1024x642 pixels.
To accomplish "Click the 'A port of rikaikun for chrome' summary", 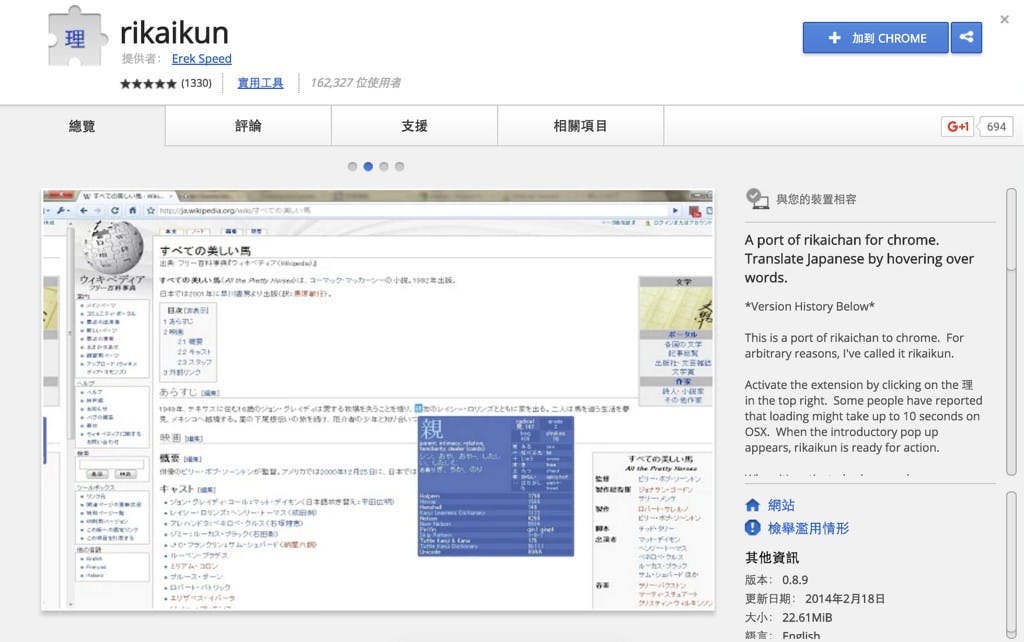I will (x=859, y=259).
